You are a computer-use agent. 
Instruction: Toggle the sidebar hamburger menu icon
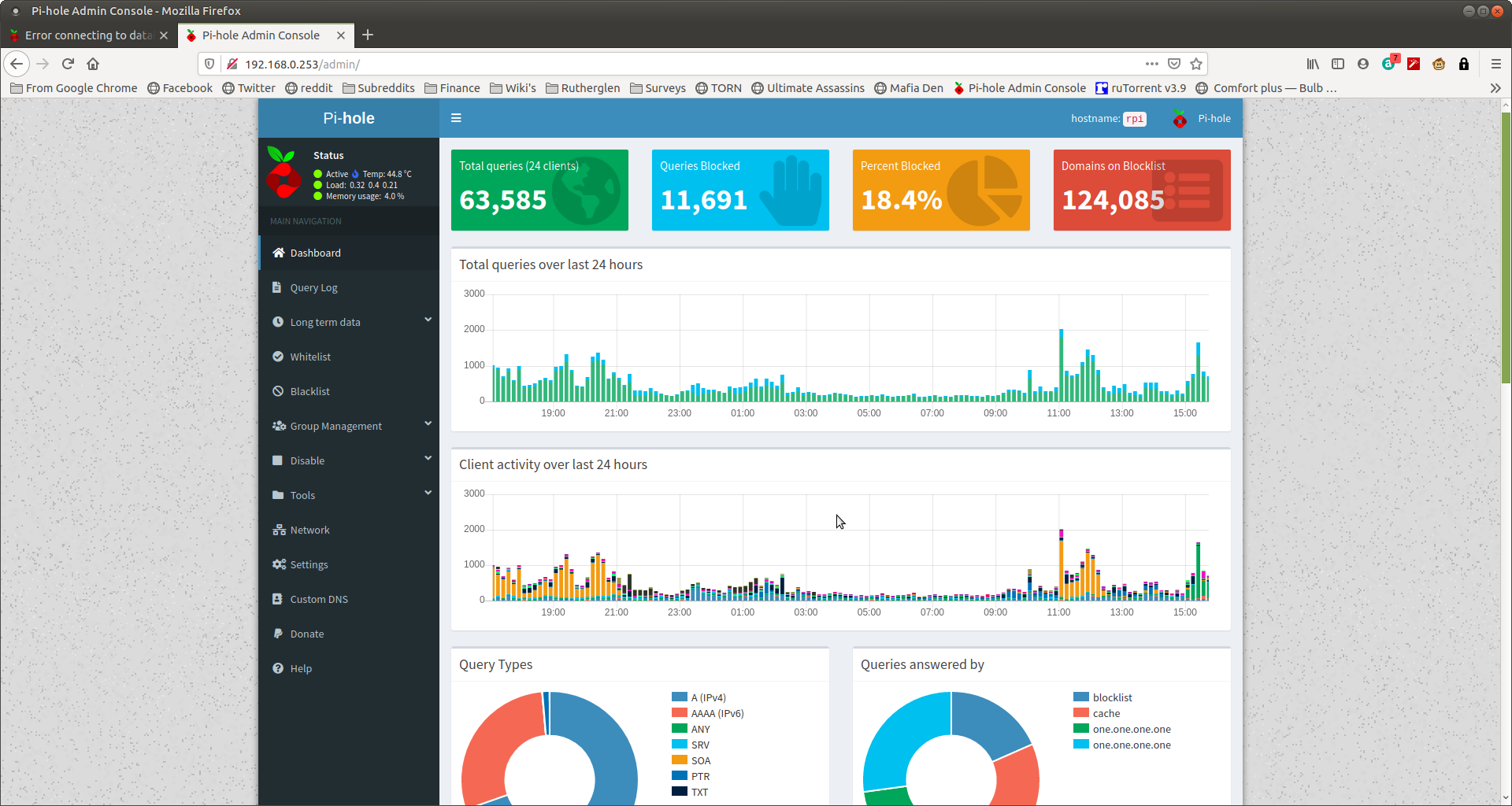(x=456, y=118)
